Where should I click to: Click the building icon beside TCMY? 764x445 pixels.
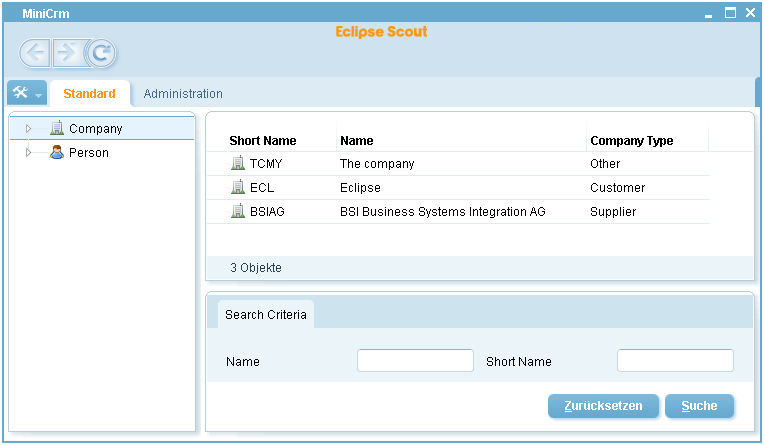tap(238, 163)
